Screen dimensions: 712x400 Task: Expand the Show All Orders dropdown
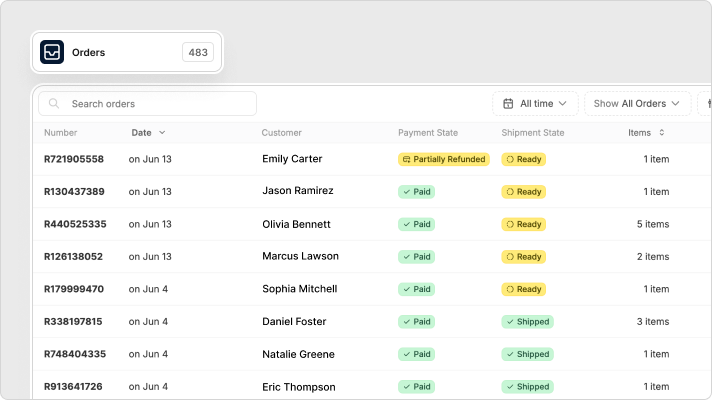tap(637, 104)
